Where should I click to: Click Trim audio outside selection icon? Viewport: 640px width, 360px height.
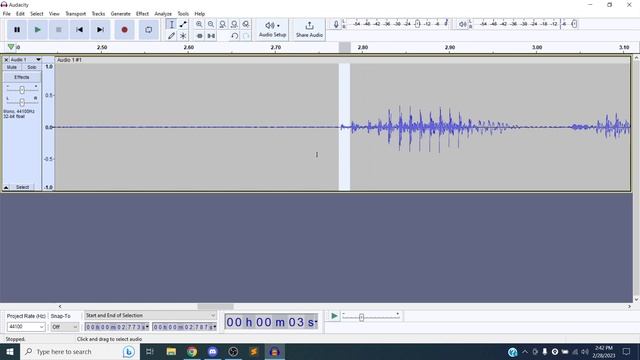coord(199,36)
